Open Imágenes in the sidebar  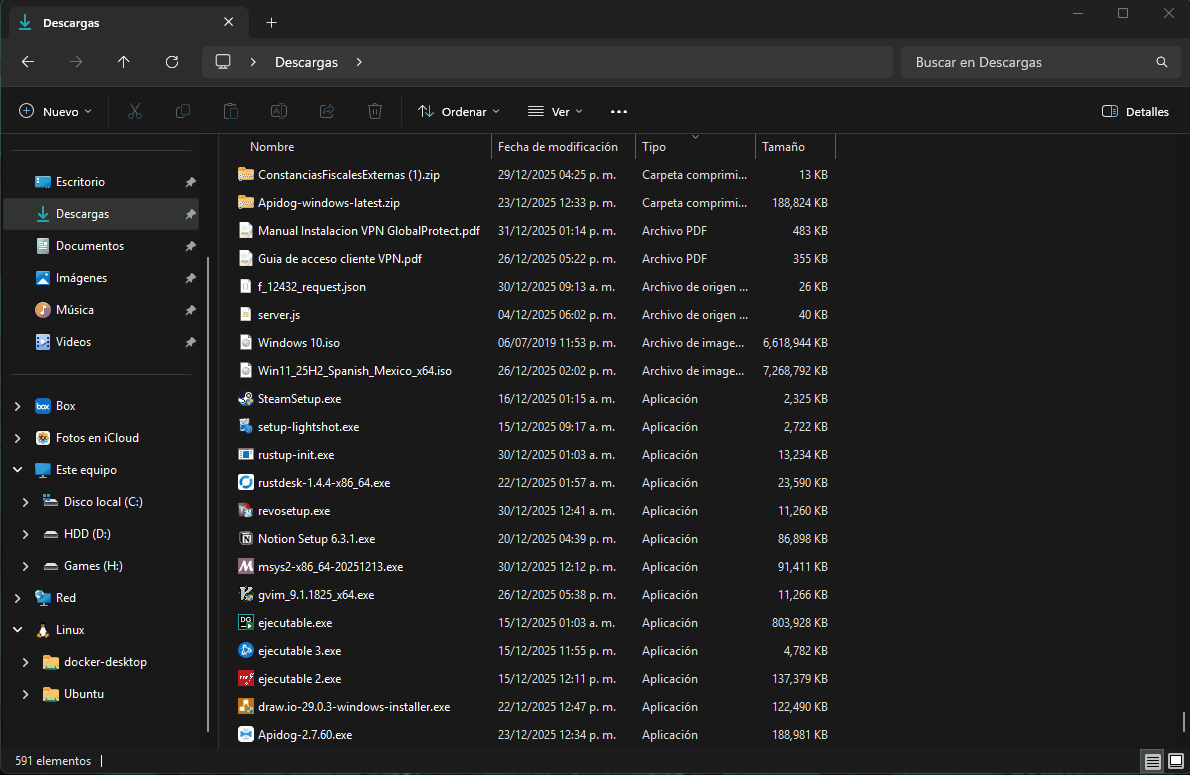[x=101, y=278]
